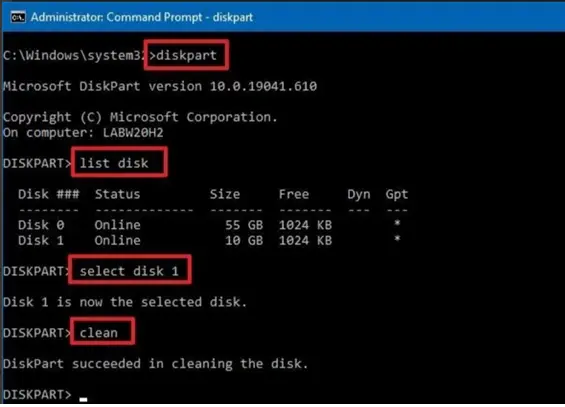The width and height of the screenshot is (565, 407).
Task: Click the 'Disk 1 is now the selected disk.' line
Action: click(125, 302)
